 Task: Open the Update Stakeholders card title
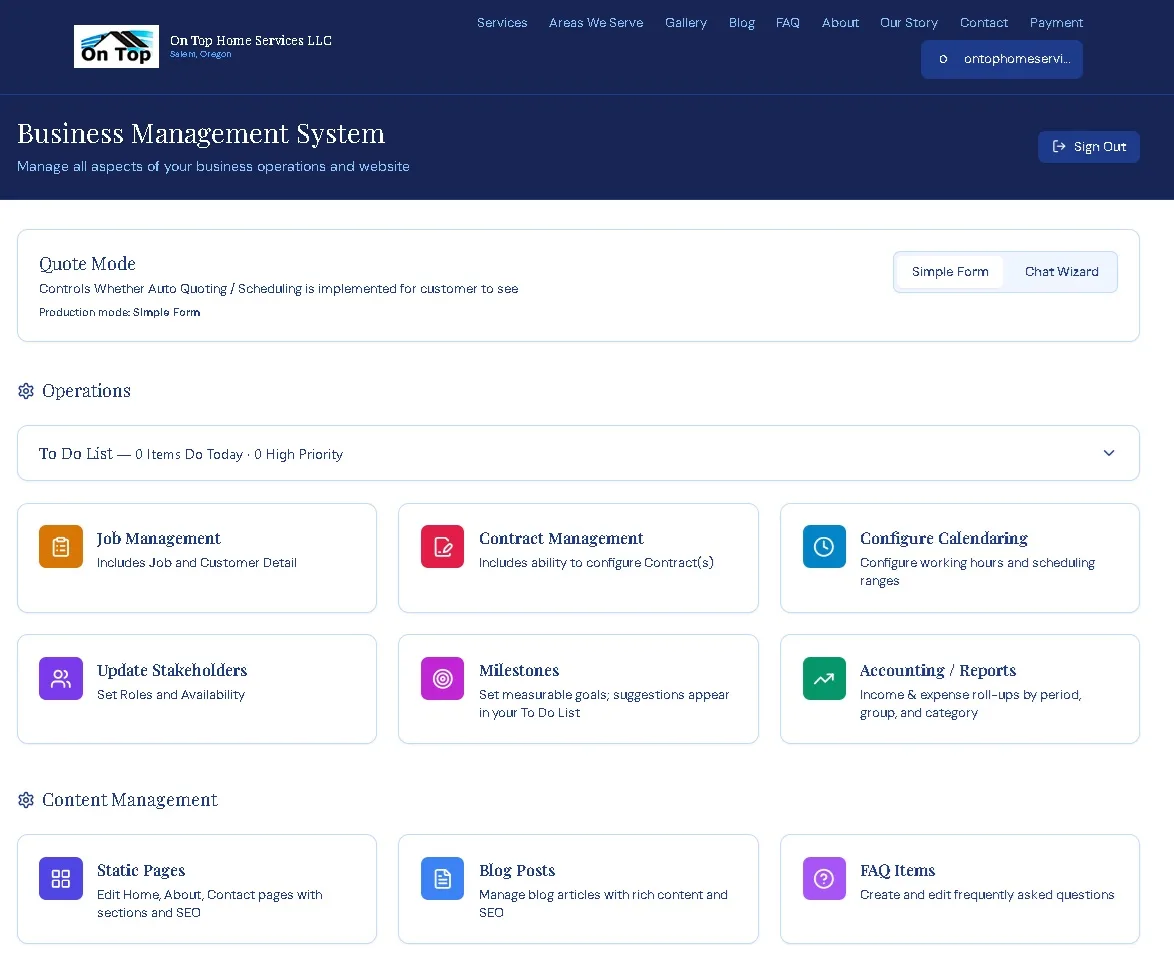(x=172, y=670)
